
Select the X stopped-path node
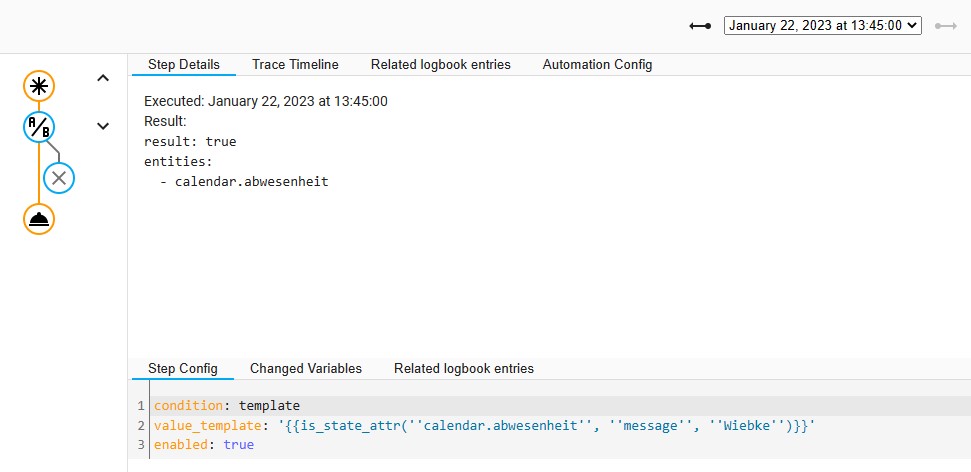(59, 178)
